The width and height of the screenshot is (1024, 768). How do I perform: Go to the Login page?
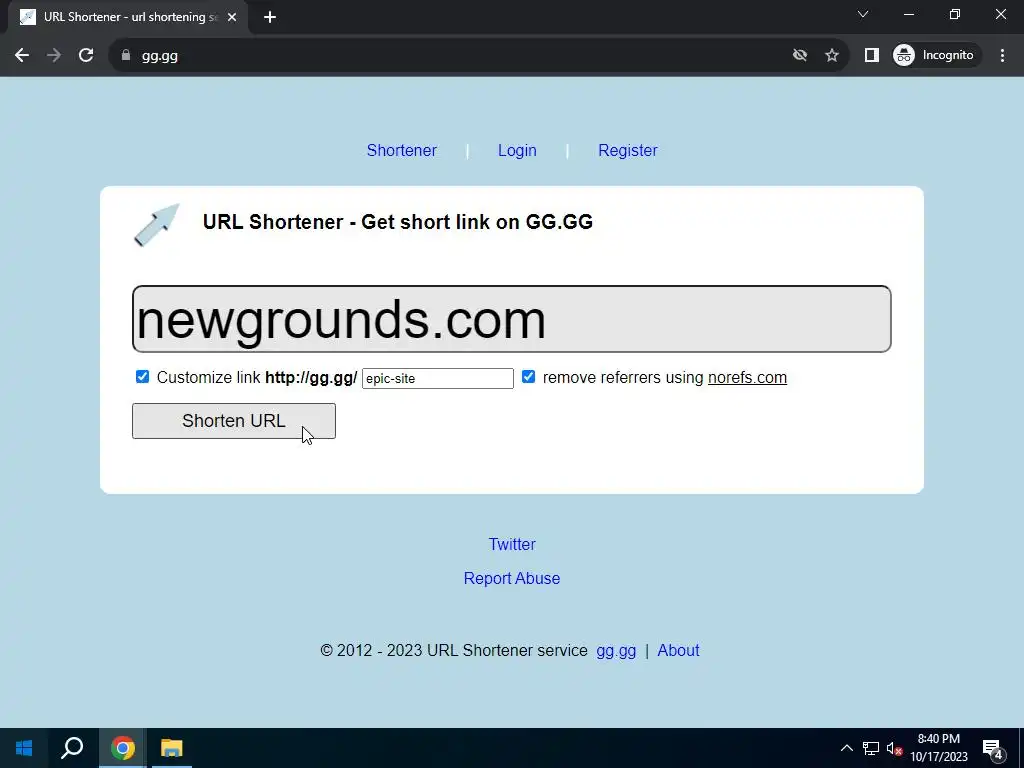coord(517,150)
